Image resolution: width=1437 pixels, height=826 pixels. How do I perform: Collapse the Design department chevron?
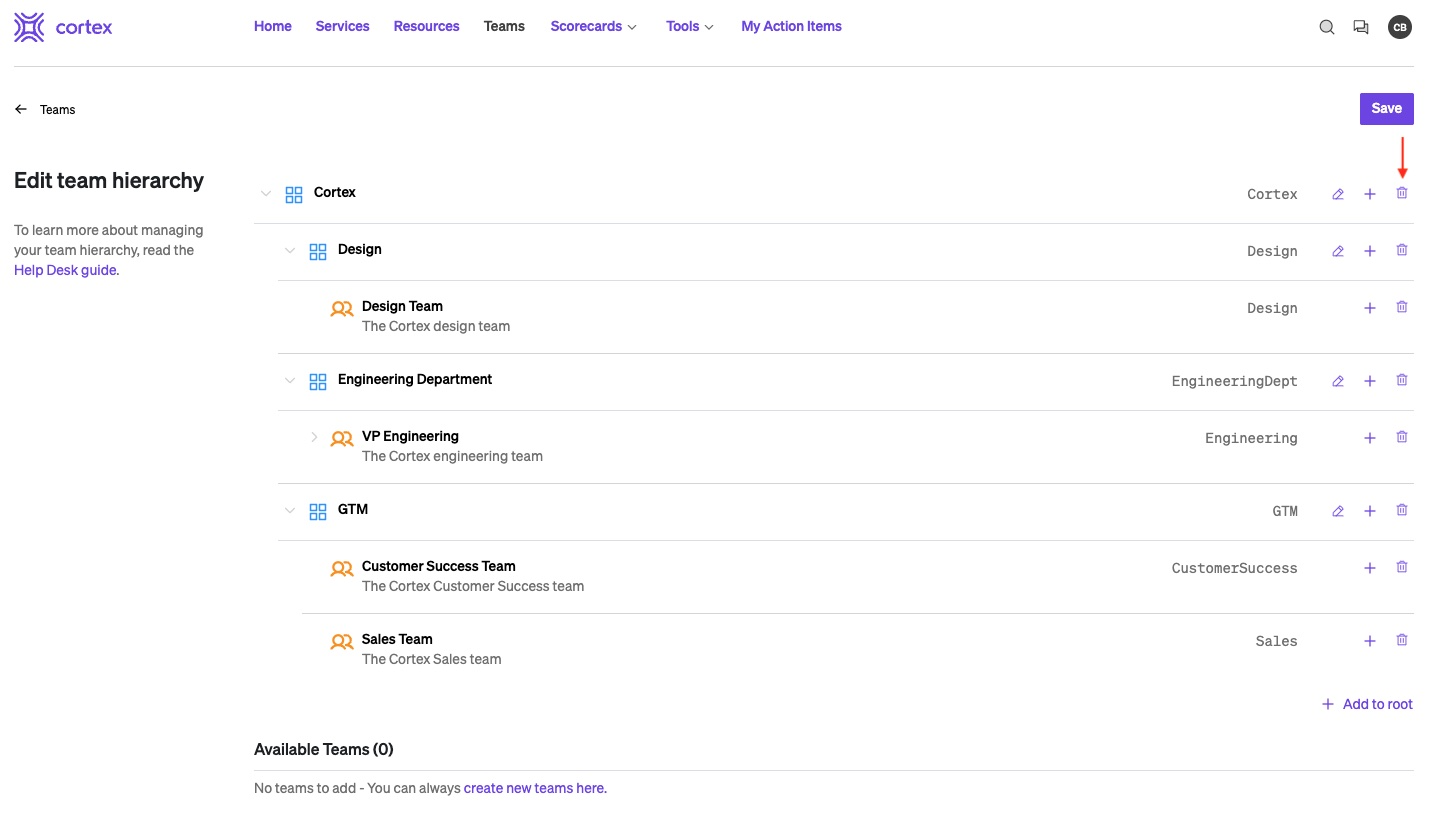[x=290, y=251]
